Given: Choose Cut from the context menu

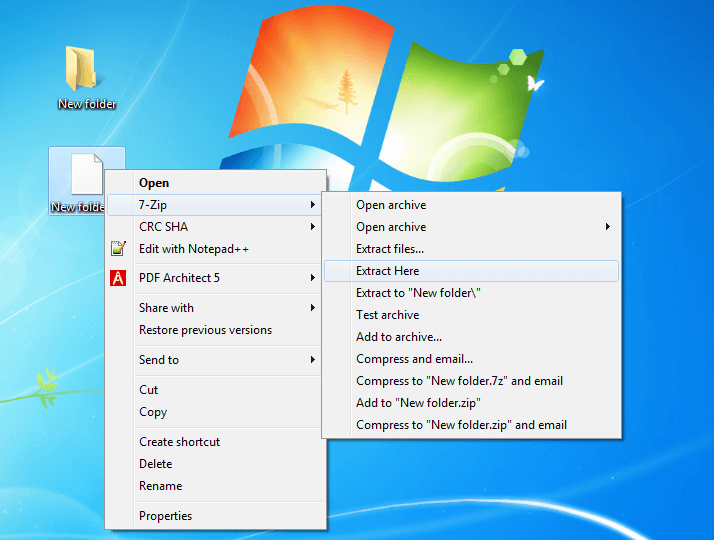Looking at the screenshot, I should tap(216, 390).
